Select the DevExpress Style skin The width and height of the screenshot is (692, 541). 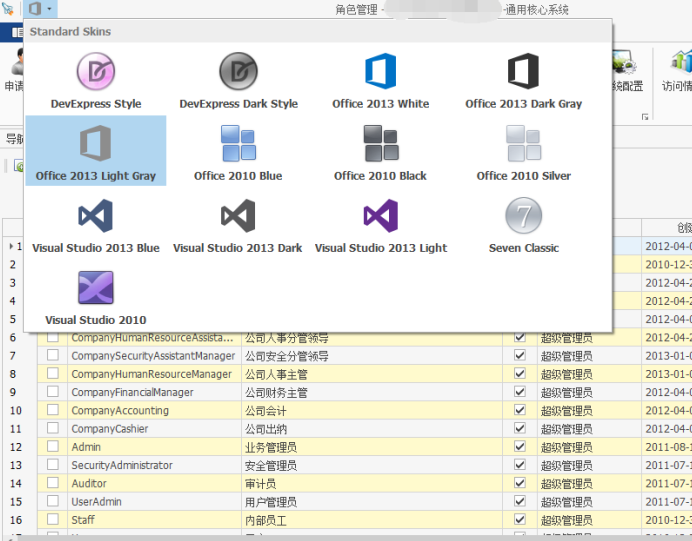[96, 80]
